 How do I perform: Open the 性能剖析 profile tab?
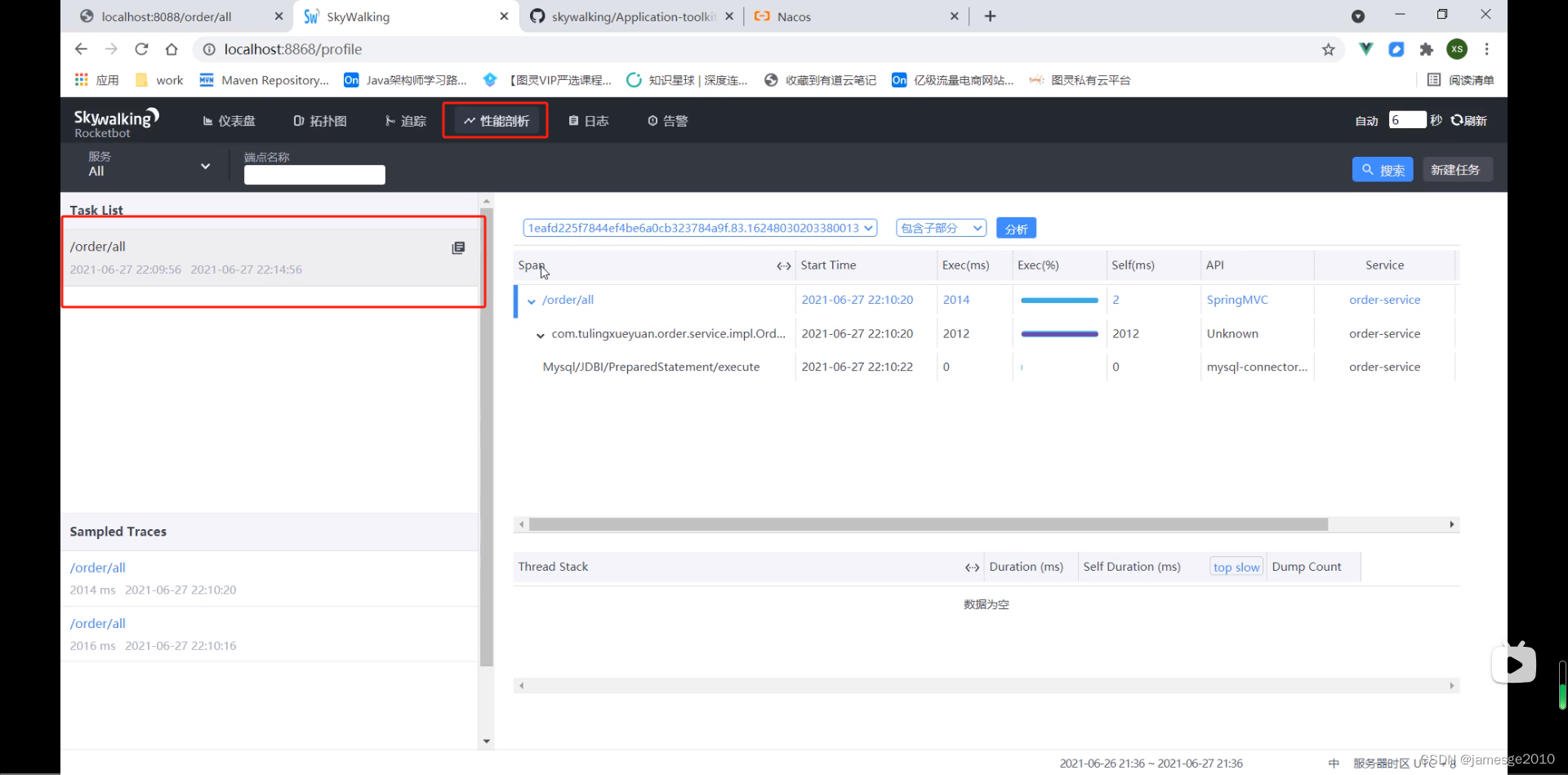[497, 121]
